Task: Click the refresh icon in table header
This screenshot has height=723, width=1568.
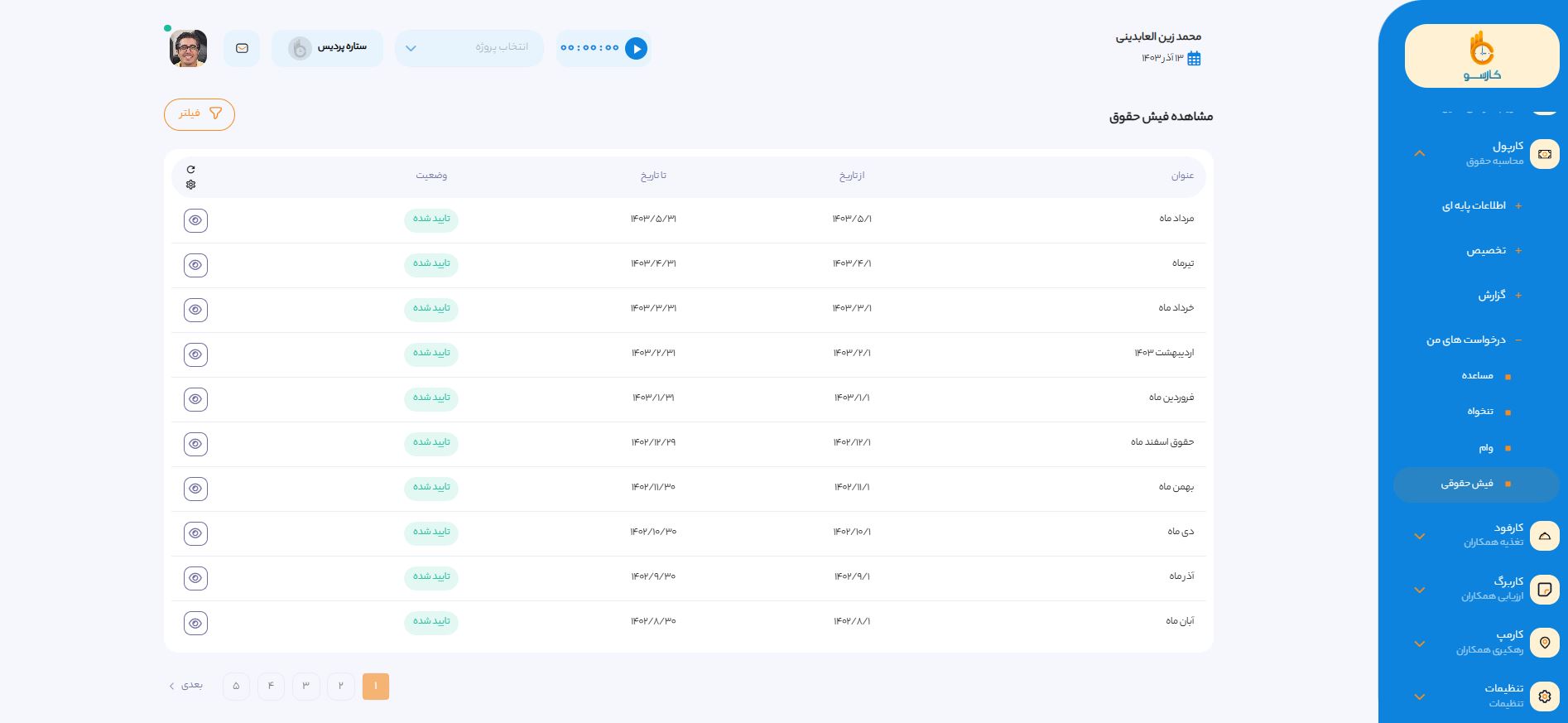Action: [191, 169]
